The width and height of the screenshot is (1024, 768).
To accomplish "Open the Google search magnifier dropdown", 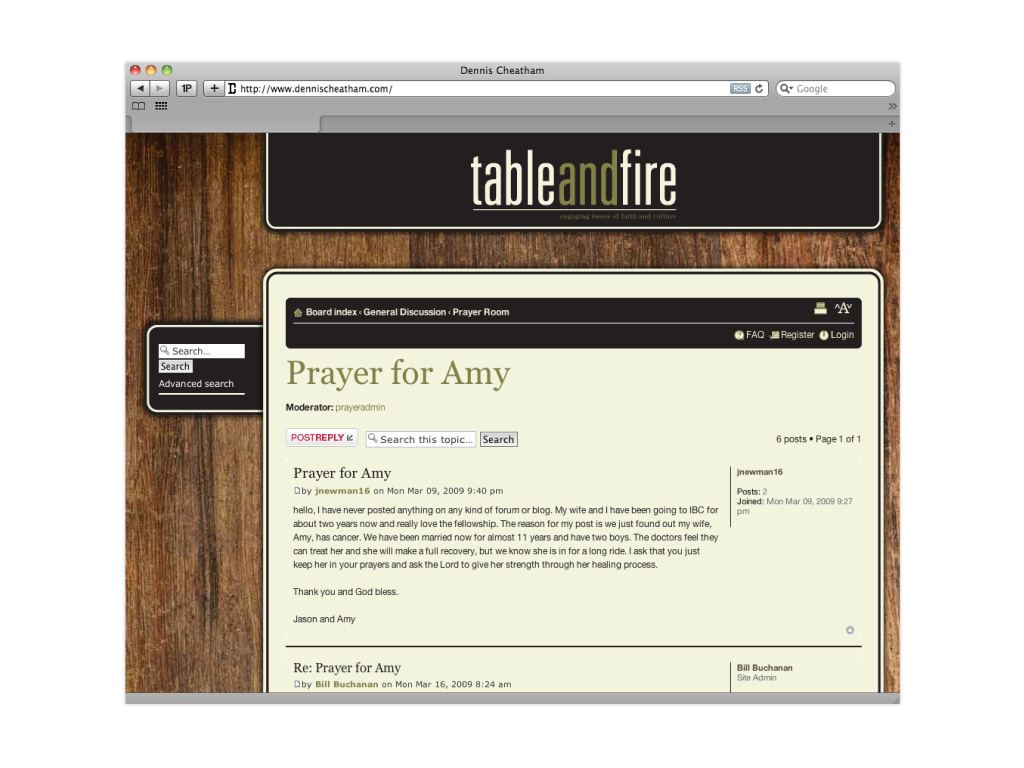I will (786, 89).
